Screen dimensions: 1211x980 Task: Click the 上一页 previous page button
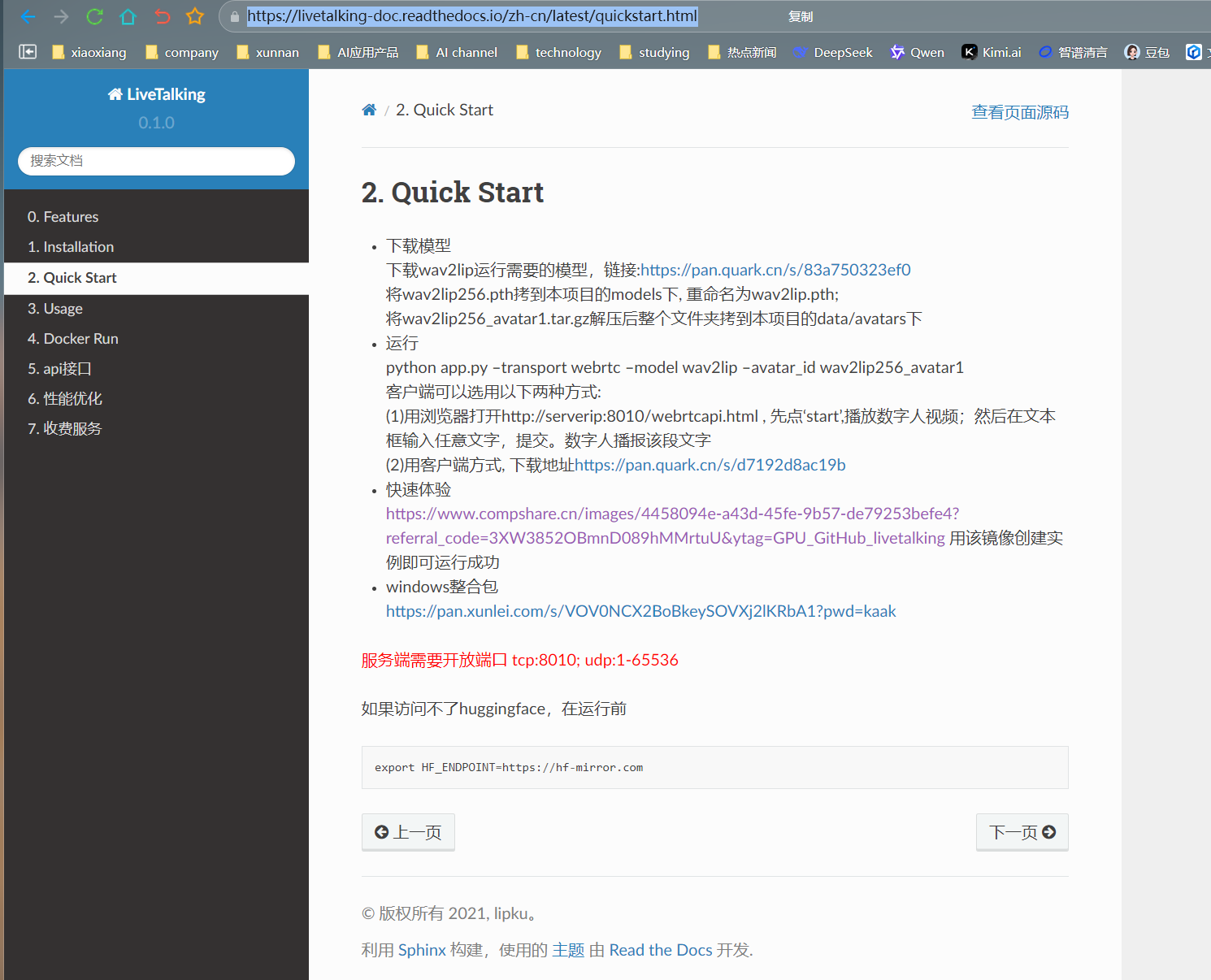point(408,832)
